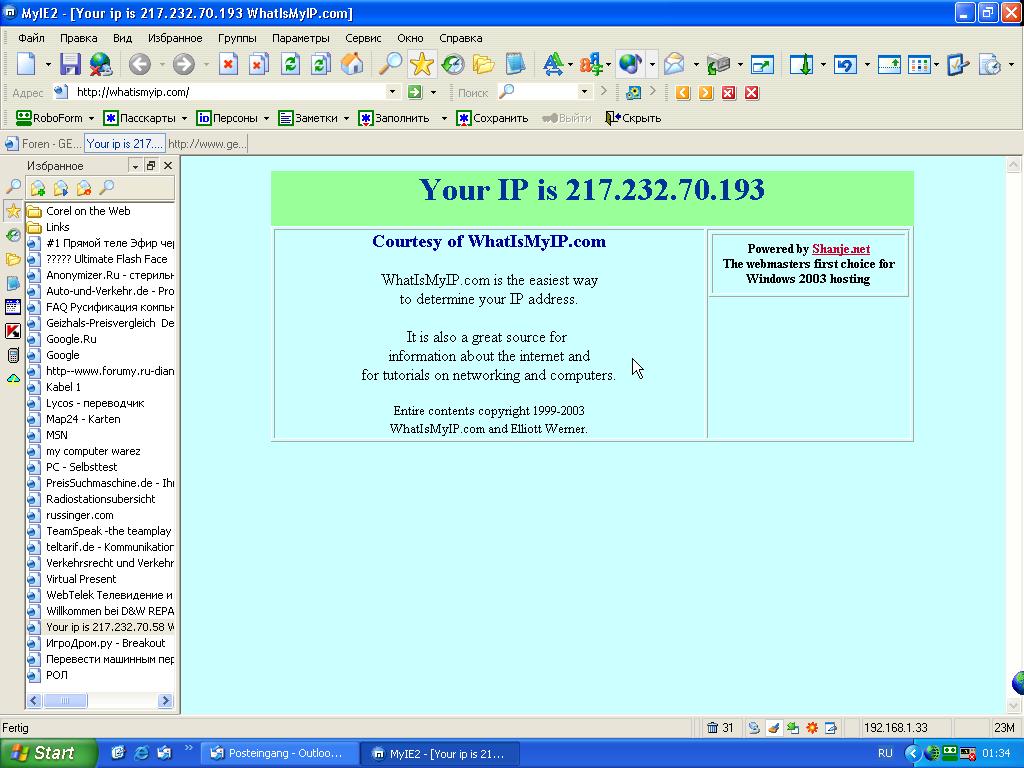Viewport: 1024px width, 768px height.
Task: Click the Save page floppy icon
Action: tap(70, 64)
